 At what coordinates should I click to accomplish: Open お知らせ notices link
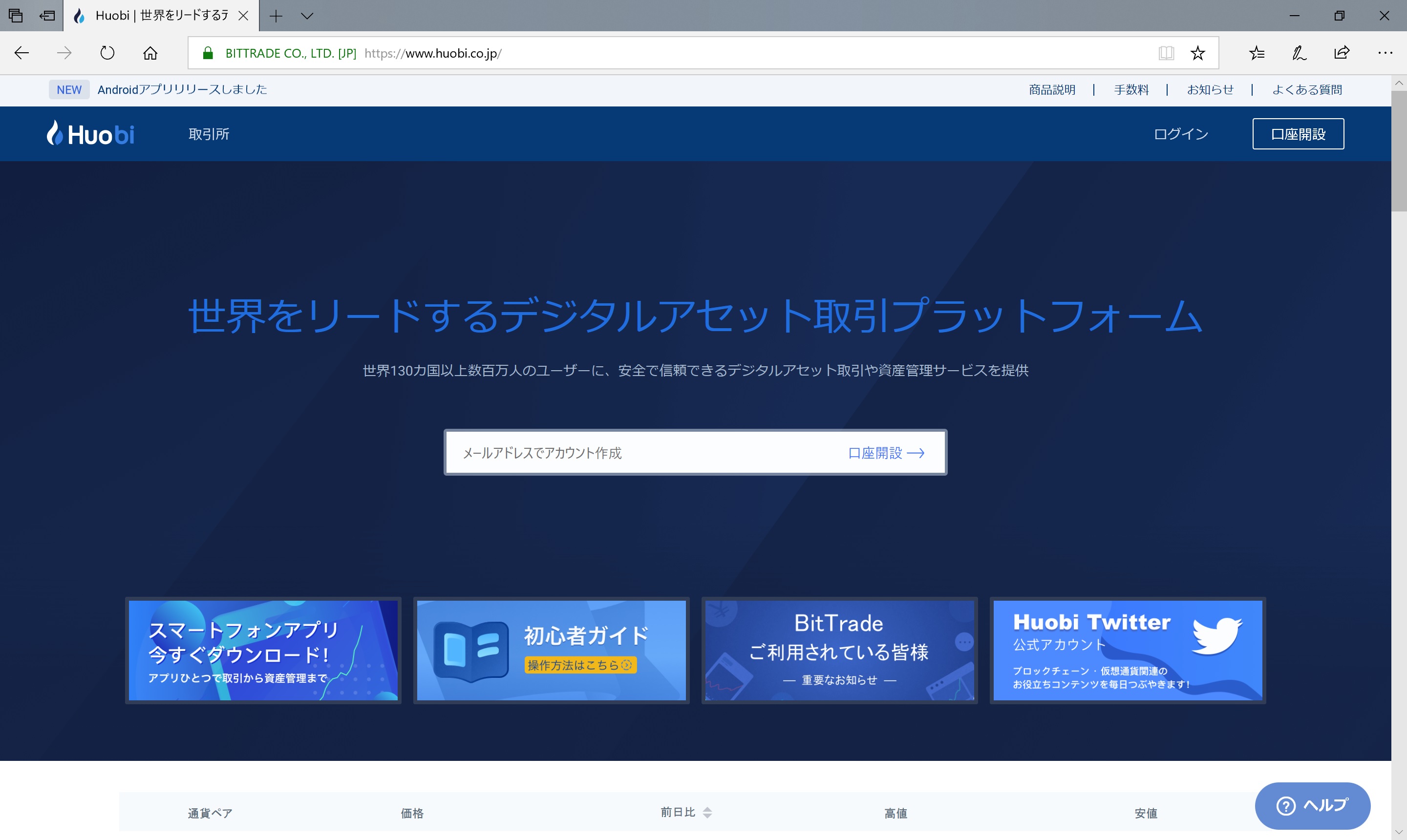tap(1210, 89)
